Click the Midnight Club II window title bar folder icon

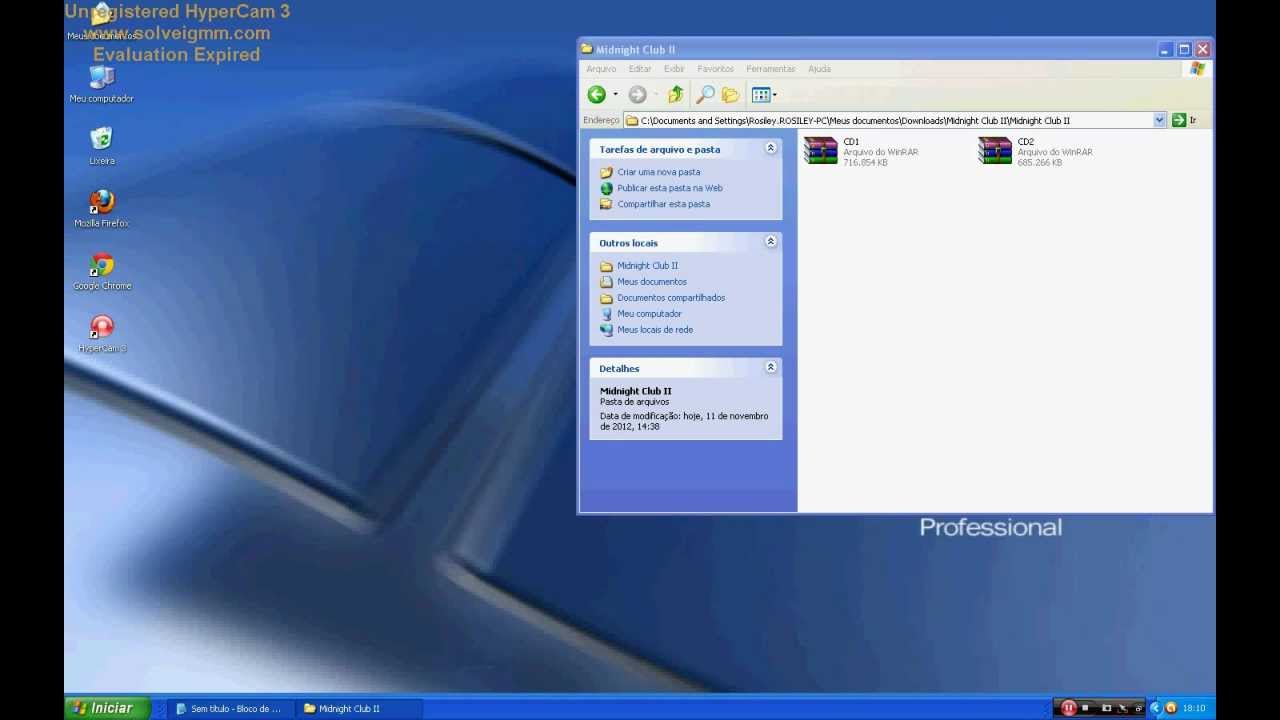click(x=588, y=49)
